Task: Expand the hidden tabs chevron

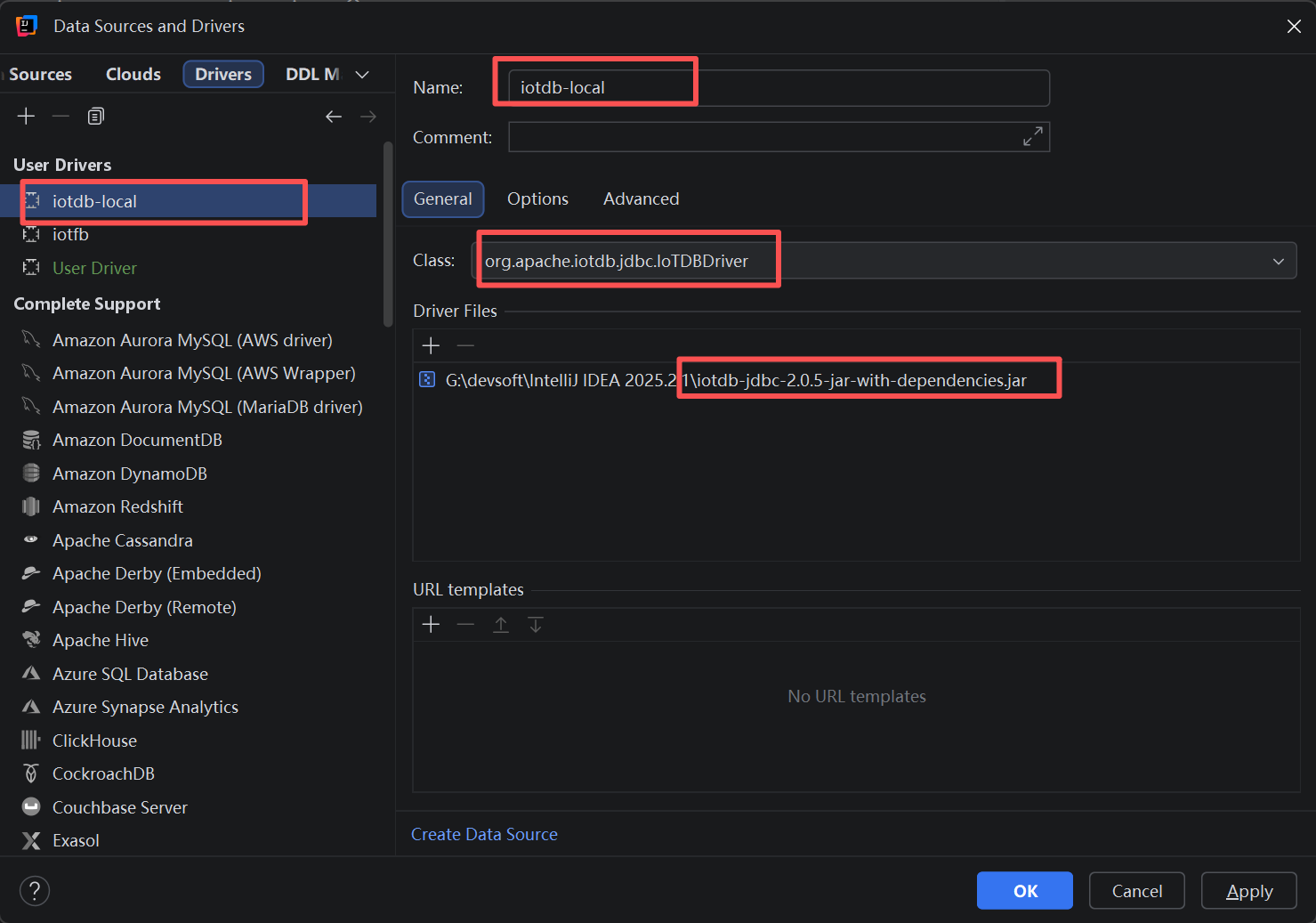Action: [362, 75]
